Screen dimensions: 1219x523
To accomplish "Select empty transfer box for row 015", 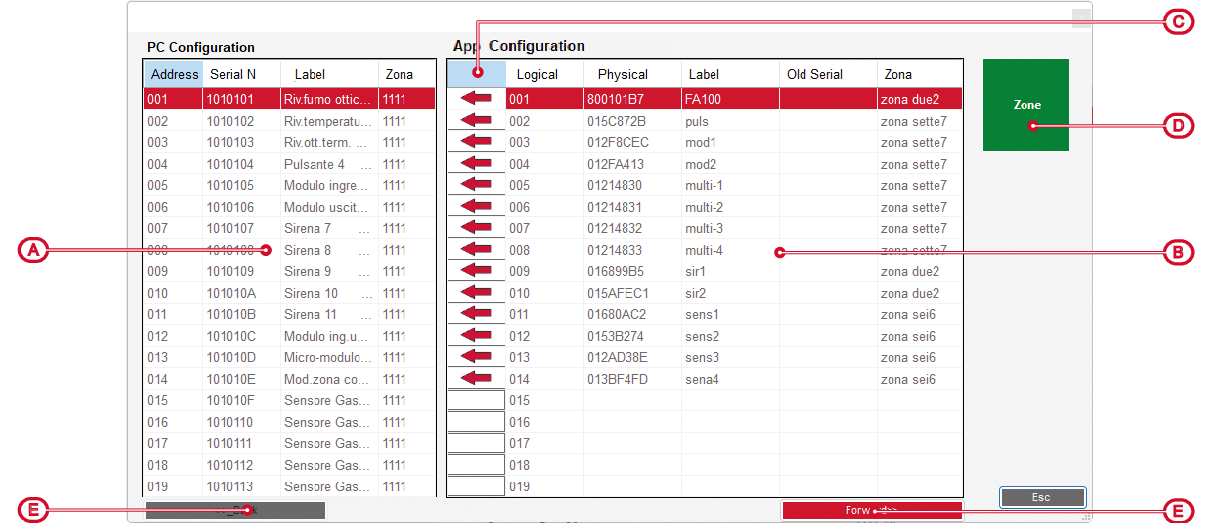I will (476, 400).
